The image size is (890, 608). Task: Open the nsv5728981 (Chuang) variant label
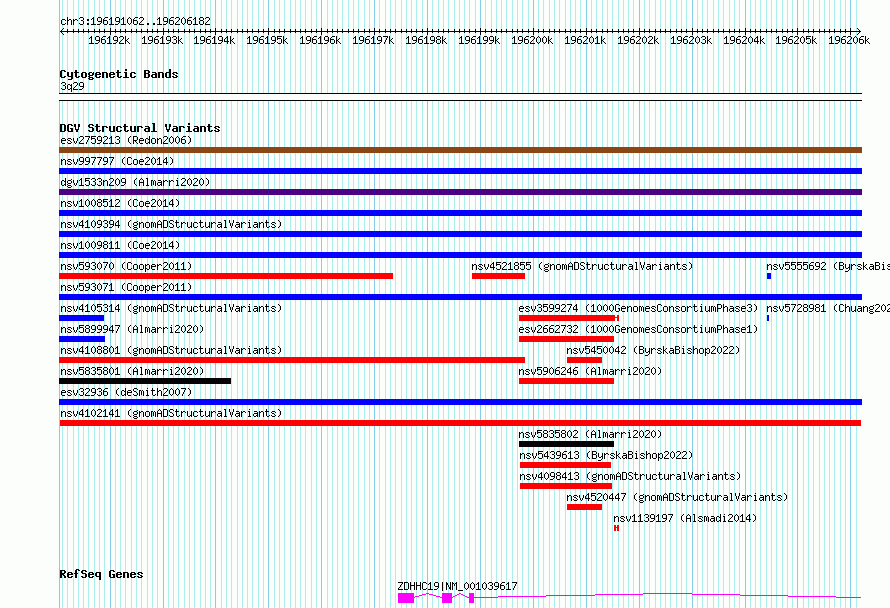pos(828,308)
